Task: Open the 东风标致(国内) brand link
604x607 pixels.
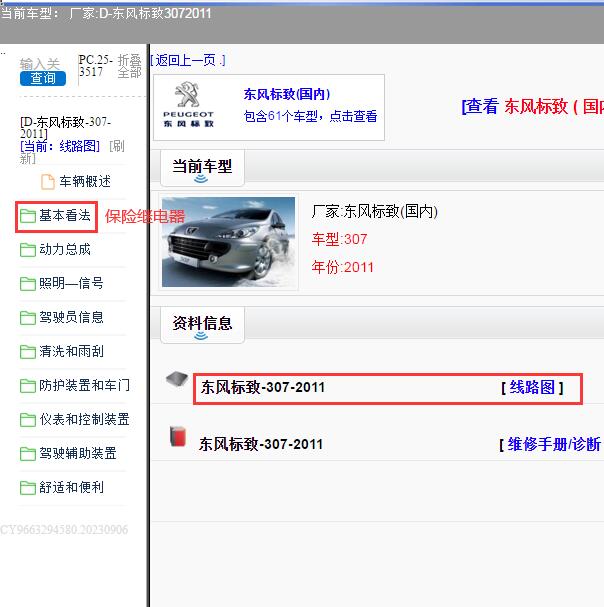Action: (287, 94)
